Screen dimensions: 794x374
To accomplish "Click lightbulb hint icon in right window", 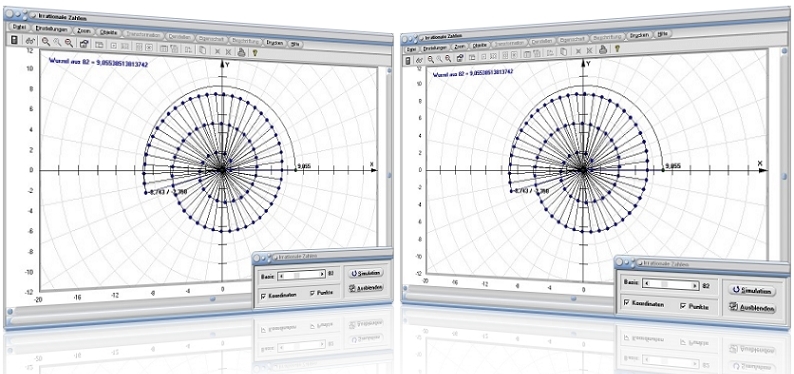I will [617, 49].
